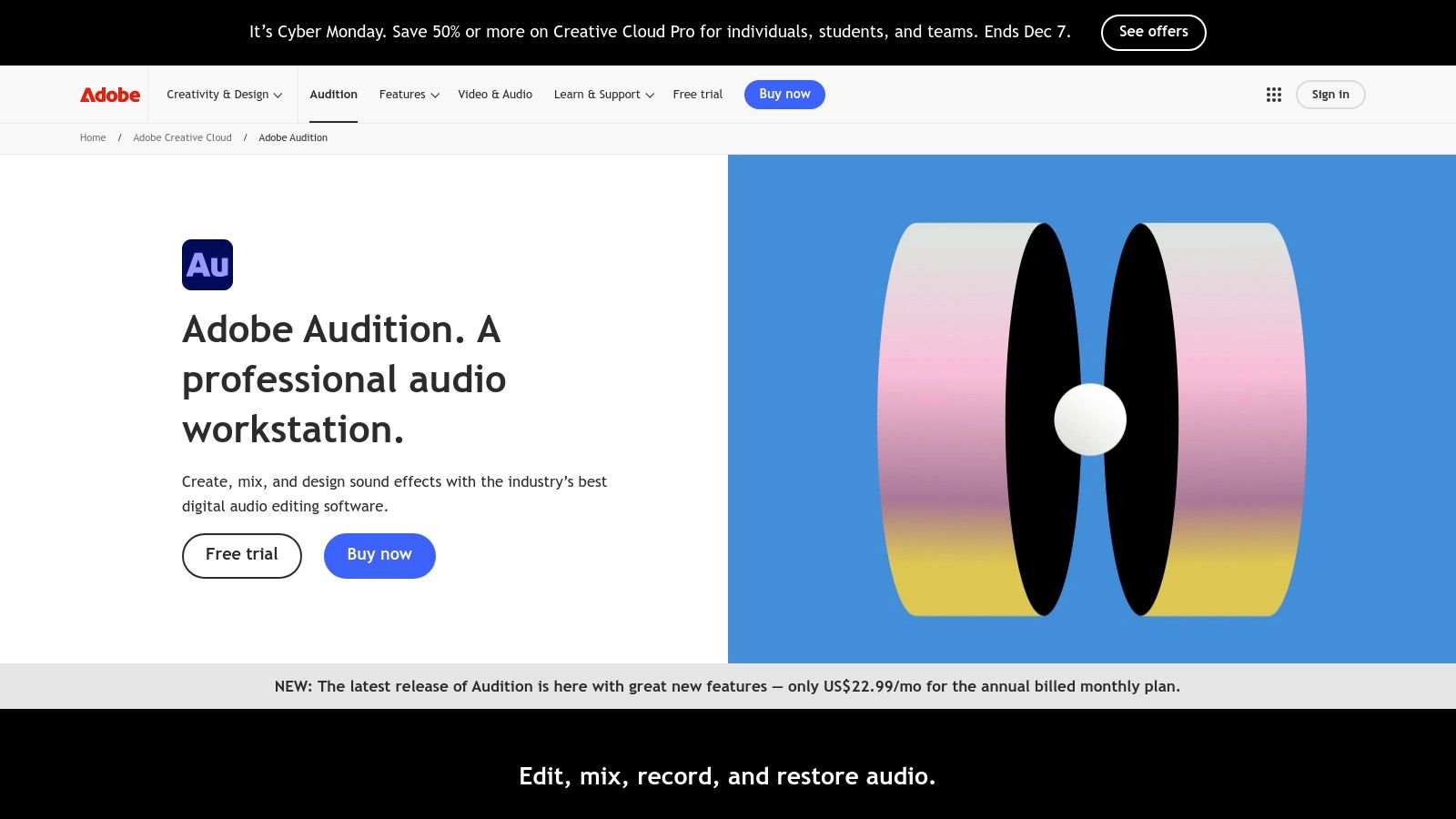Open the Learn & Support menu
The image size is (1456, 819).
point(602,94)
